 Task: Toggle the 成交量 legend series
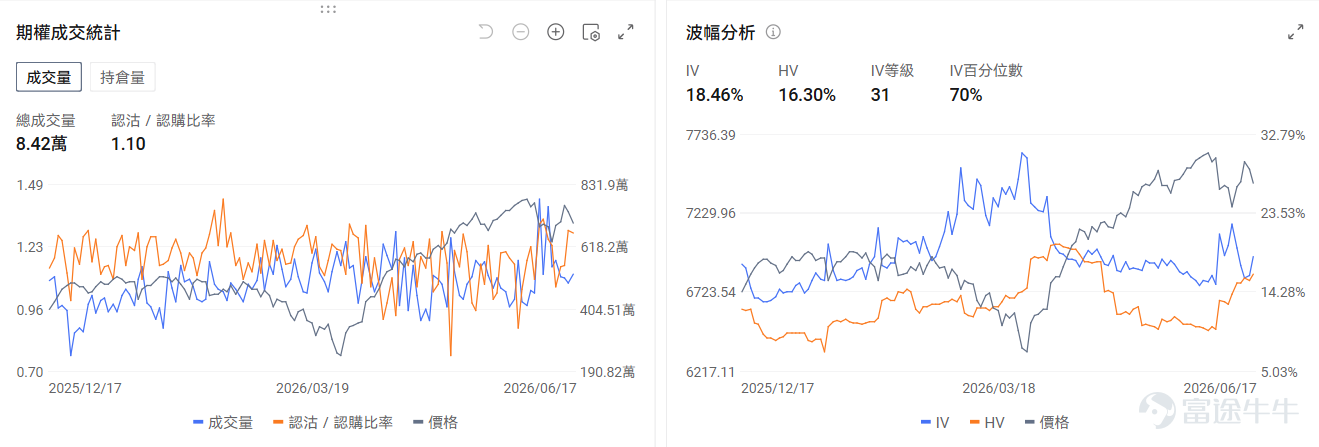tap(223, 422)
